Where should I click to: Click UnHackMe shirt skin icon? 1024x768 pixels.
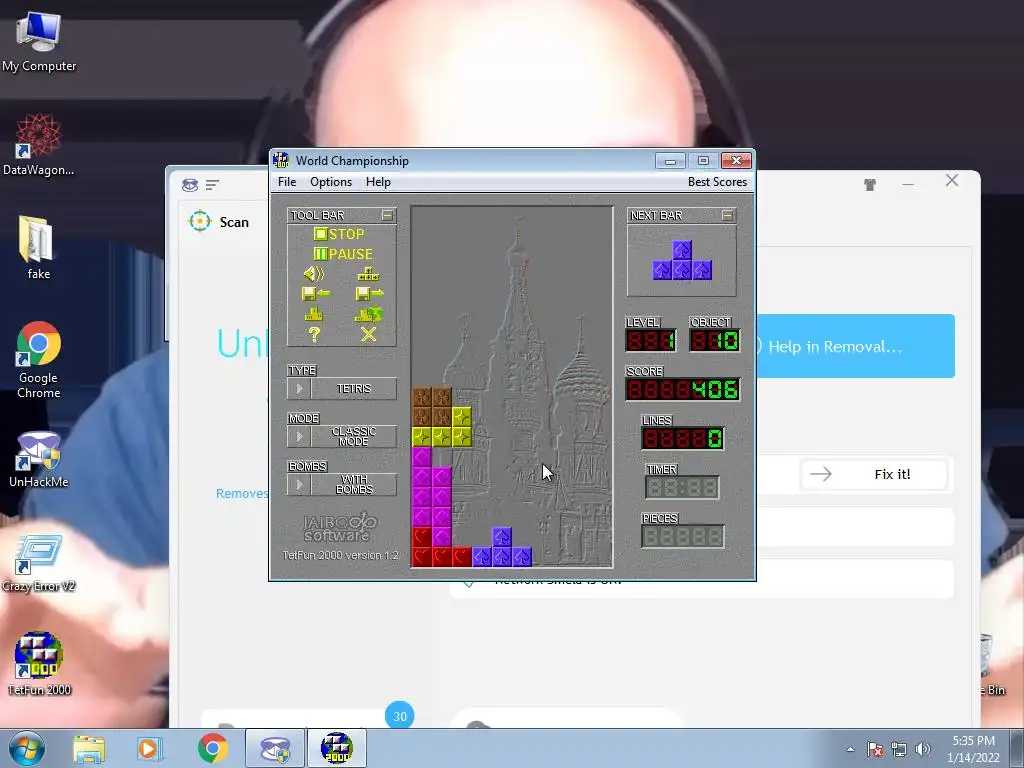click(870, 185)
